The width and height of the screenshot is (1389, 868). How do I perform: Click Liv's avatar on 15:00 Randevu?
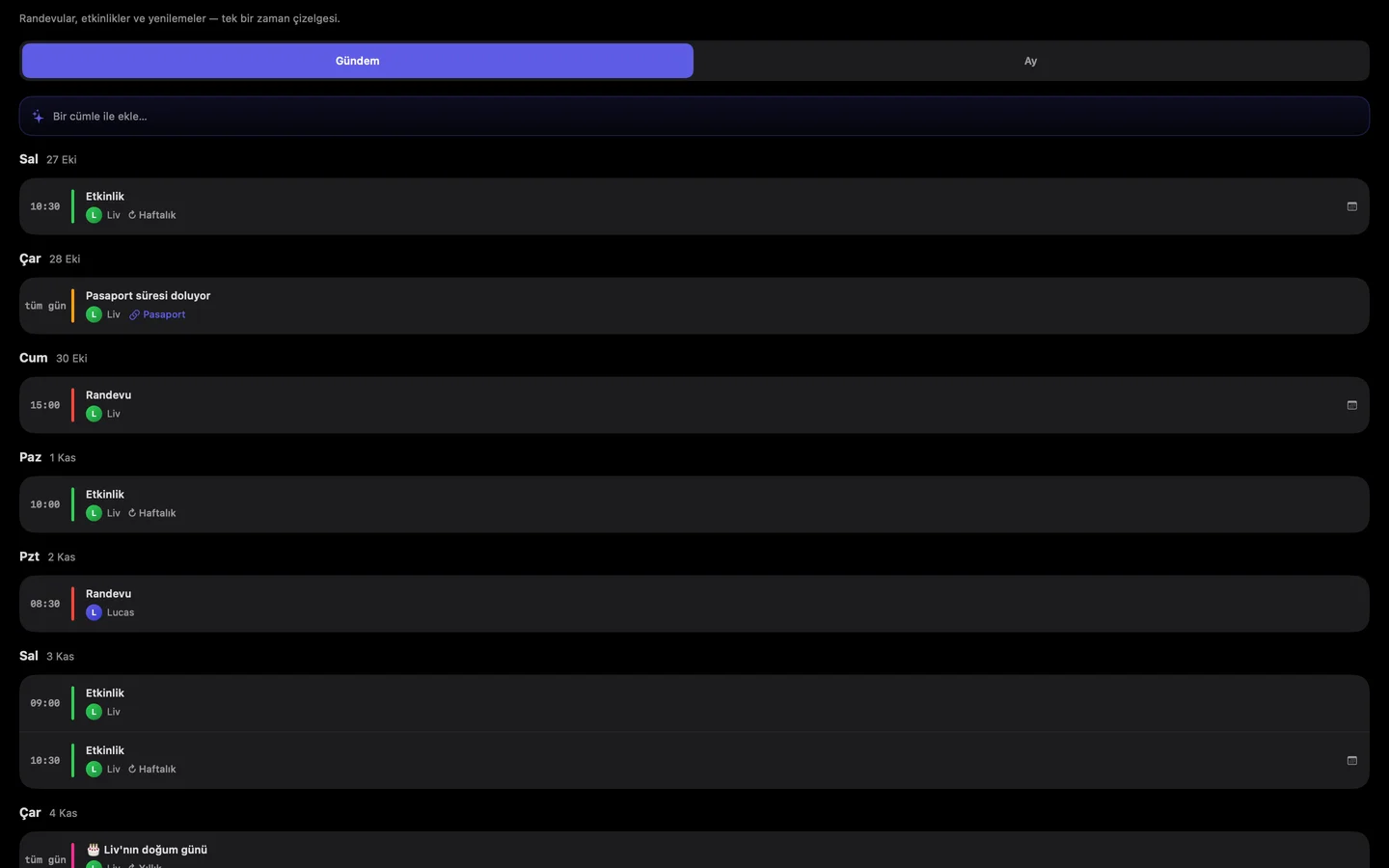point(94,414)
